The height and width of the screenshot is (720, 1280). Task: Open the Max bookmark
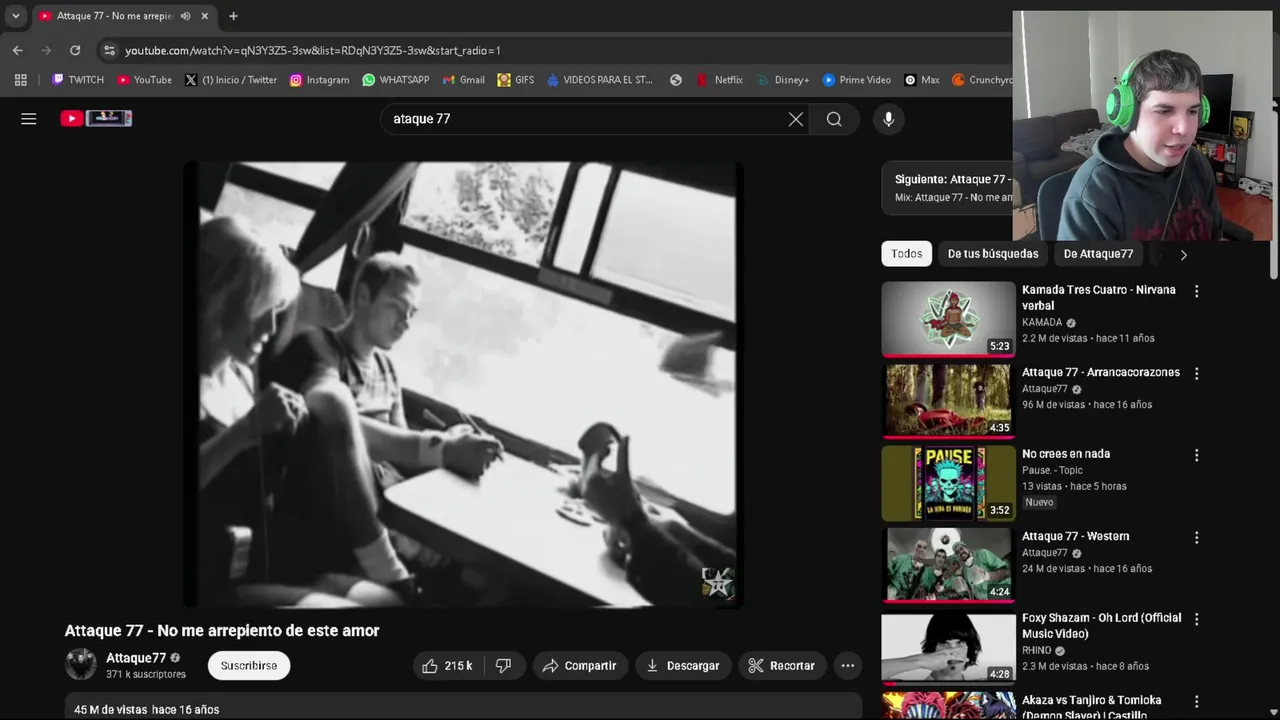click(922, 80)
